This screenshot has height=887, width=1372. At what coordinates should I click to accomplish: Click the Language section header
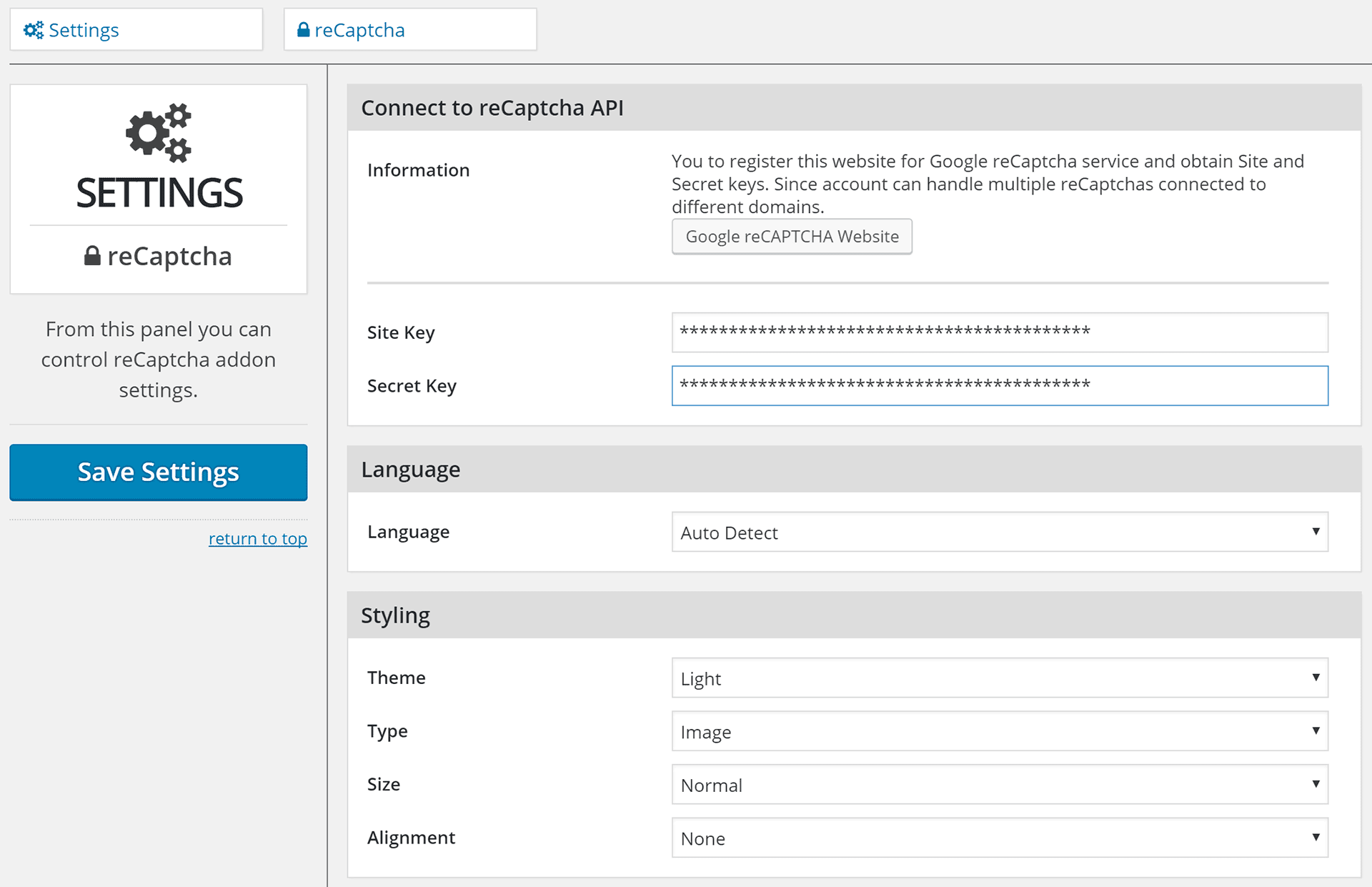tap(854, 470)
